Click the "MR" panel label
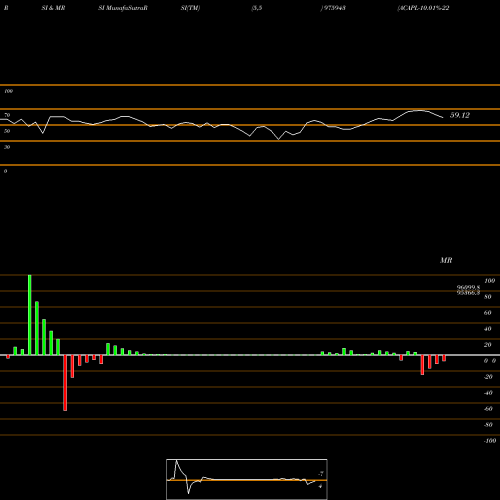 click(446, 260)
